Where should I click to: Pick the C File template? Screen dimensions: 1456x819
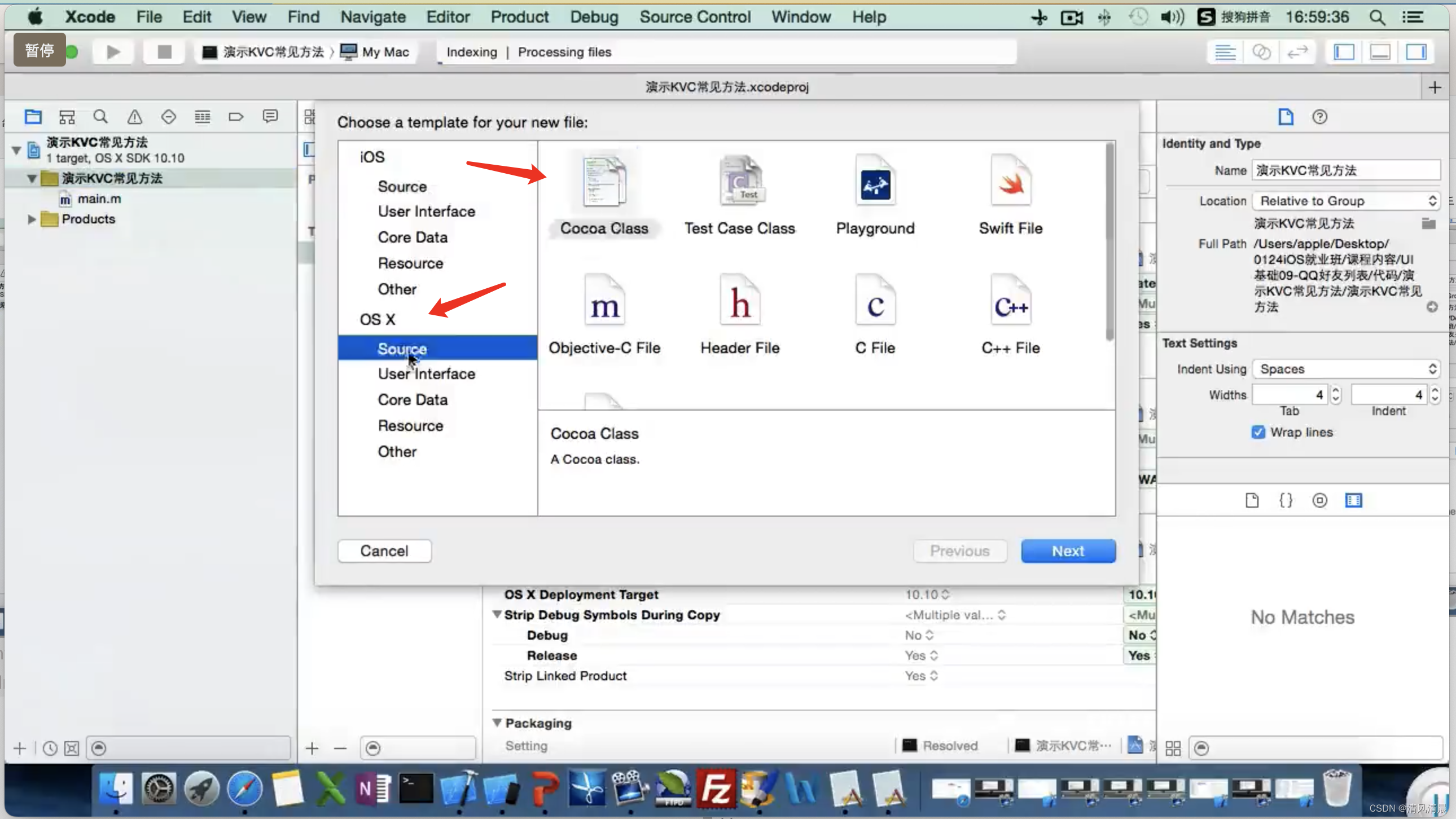[875, 315]
